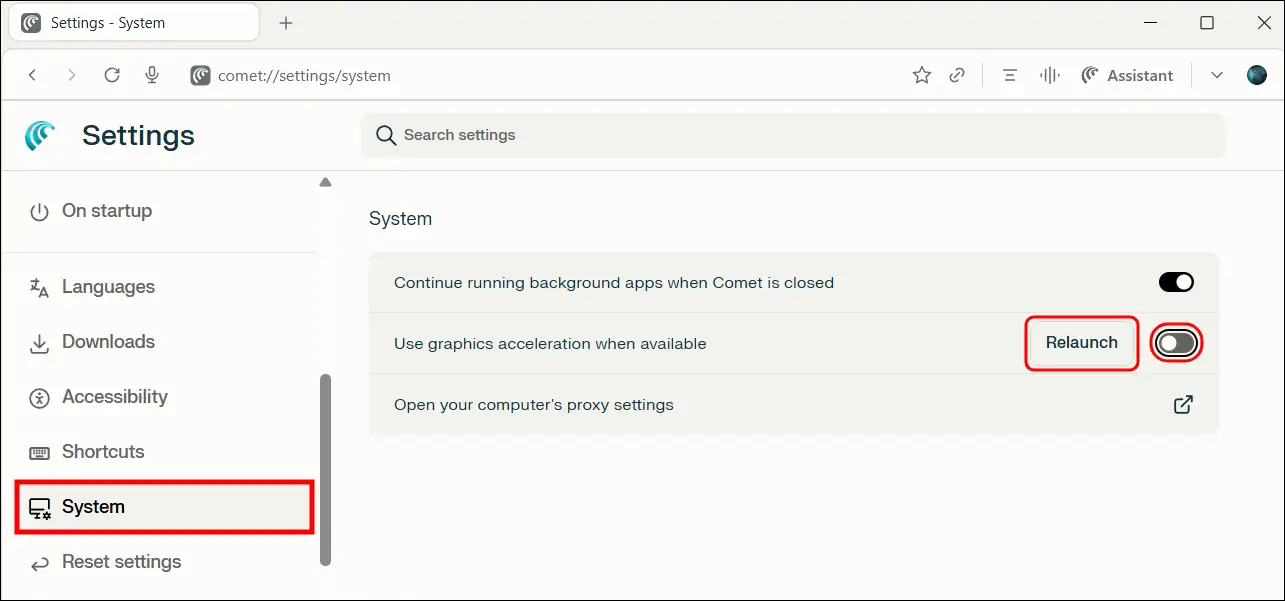Open proxy settings external link icon
1285x601 pixels.
click(x=1183, y=405)
